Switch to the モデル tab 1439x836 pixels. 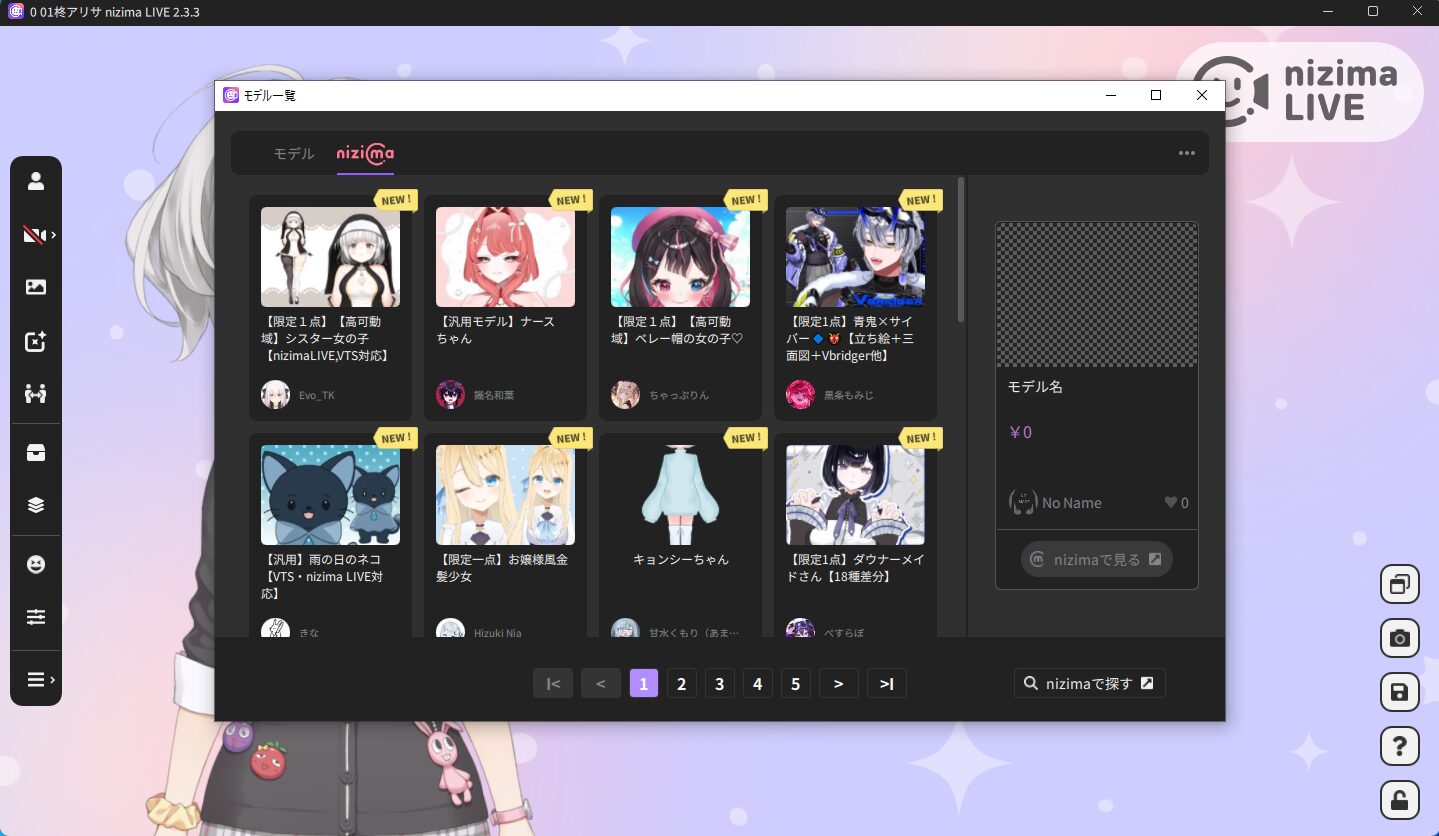[x=293, y=154]
